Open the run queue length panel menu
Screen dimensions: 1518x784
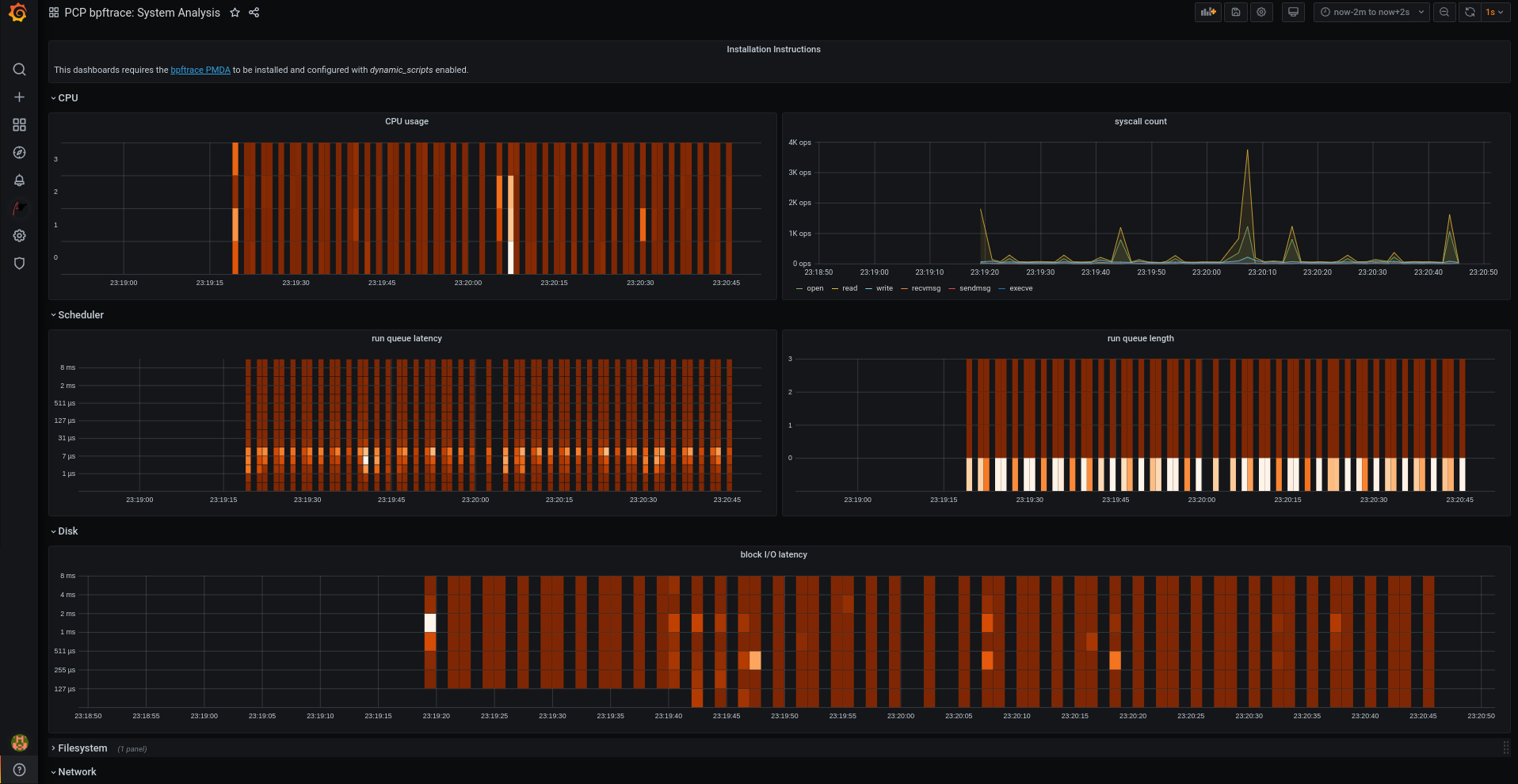point(1140,339)
